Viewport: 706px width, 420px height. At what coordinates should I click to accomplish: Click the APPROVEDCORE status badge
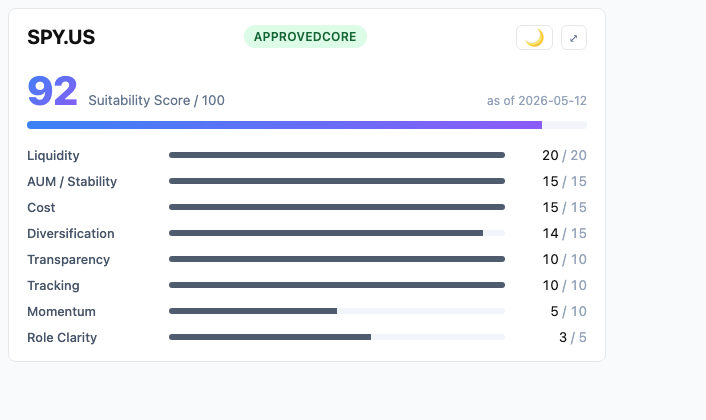pyautogui.click(x=305, y=36)
